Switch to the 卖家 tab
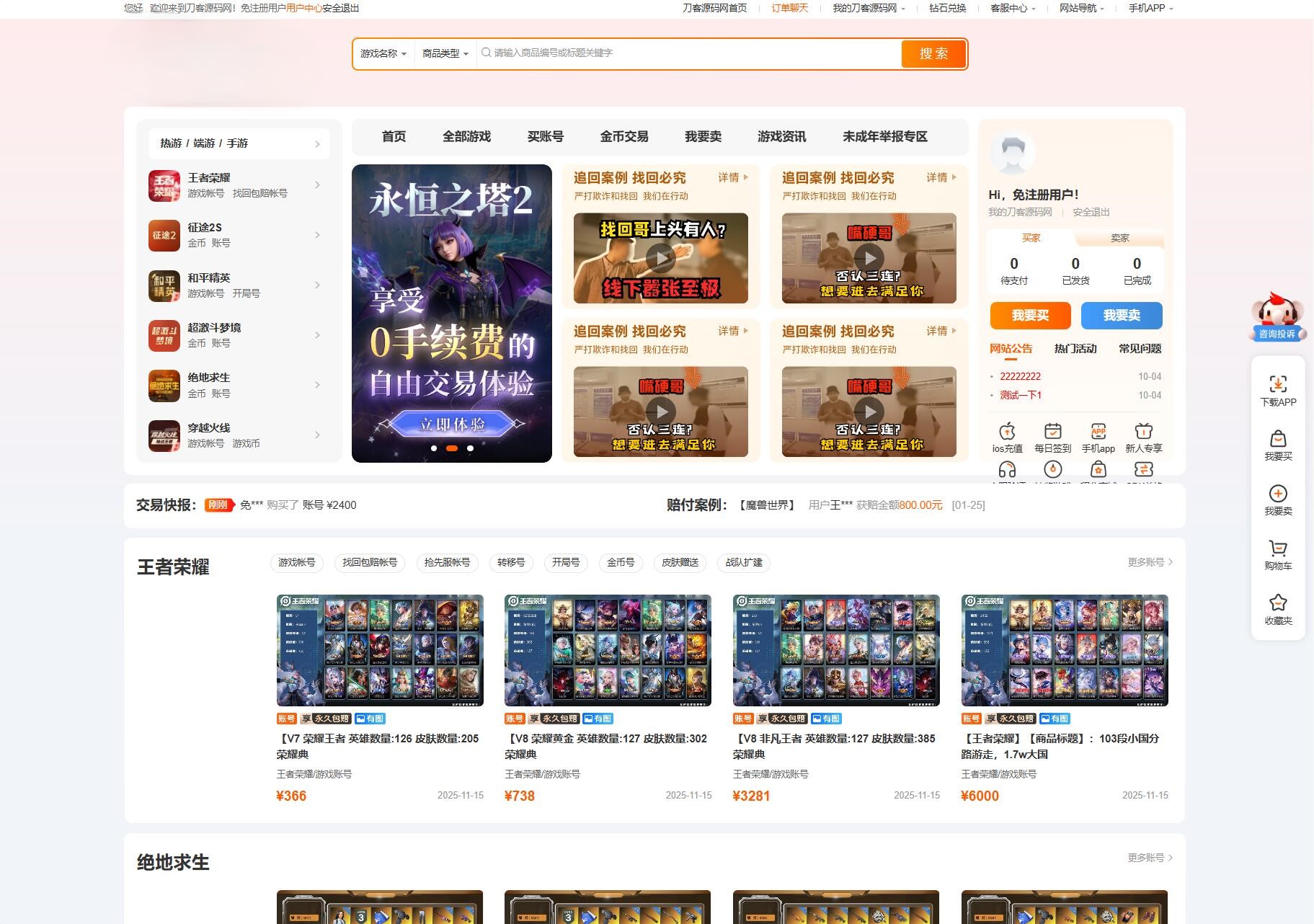The width and height of the screenshot is (1314, 924). pyautogui.click(x=1119, y=237)
